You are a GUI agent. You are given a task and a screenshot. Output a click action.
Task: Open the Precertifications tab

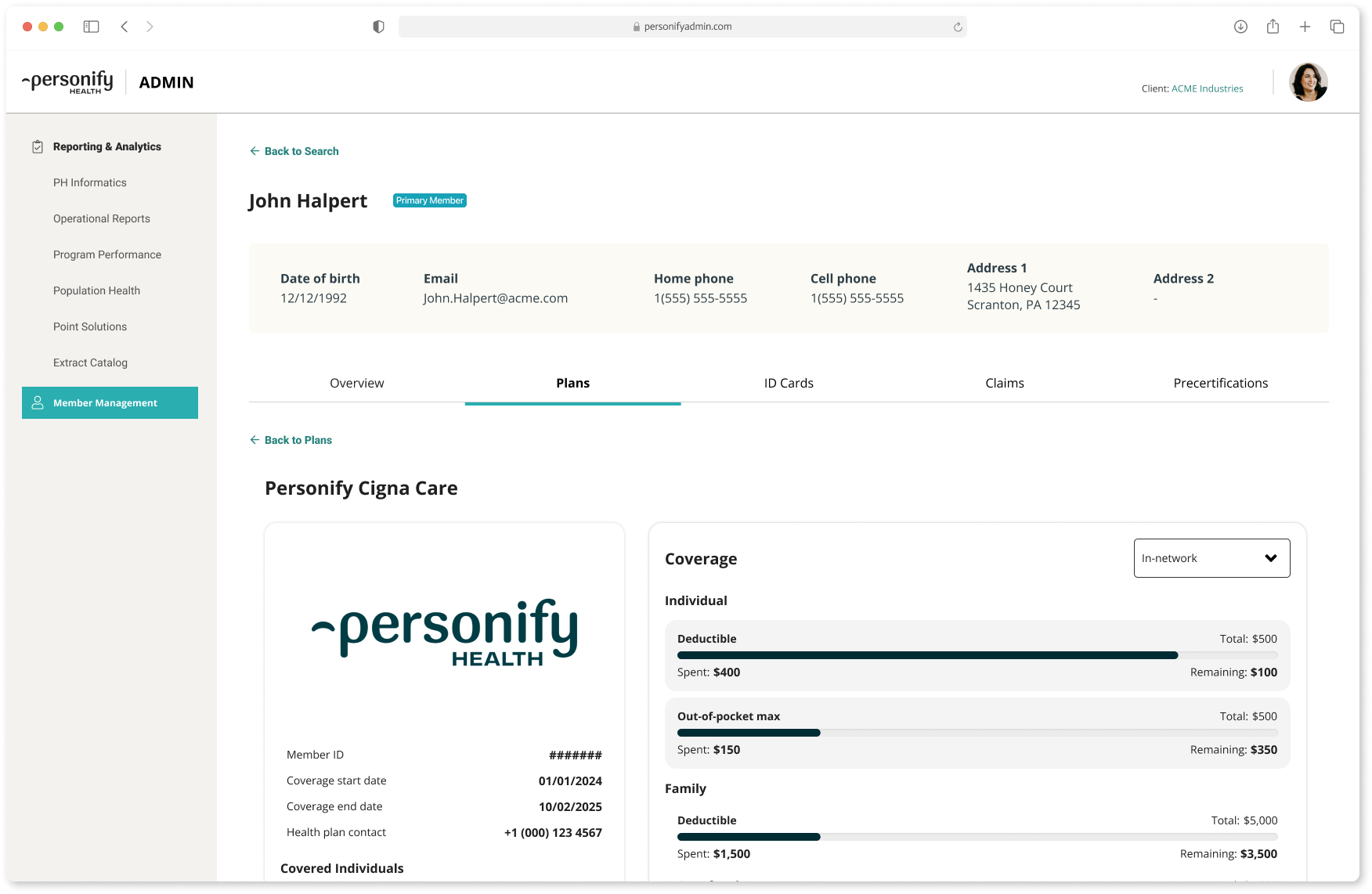pos(1220,383)
